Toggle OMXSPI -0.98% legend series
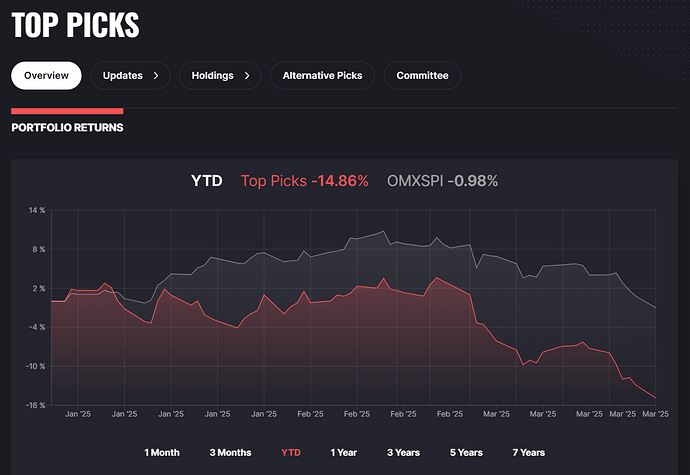The width and height of the screenshot is (690, 475). (442, 181)
